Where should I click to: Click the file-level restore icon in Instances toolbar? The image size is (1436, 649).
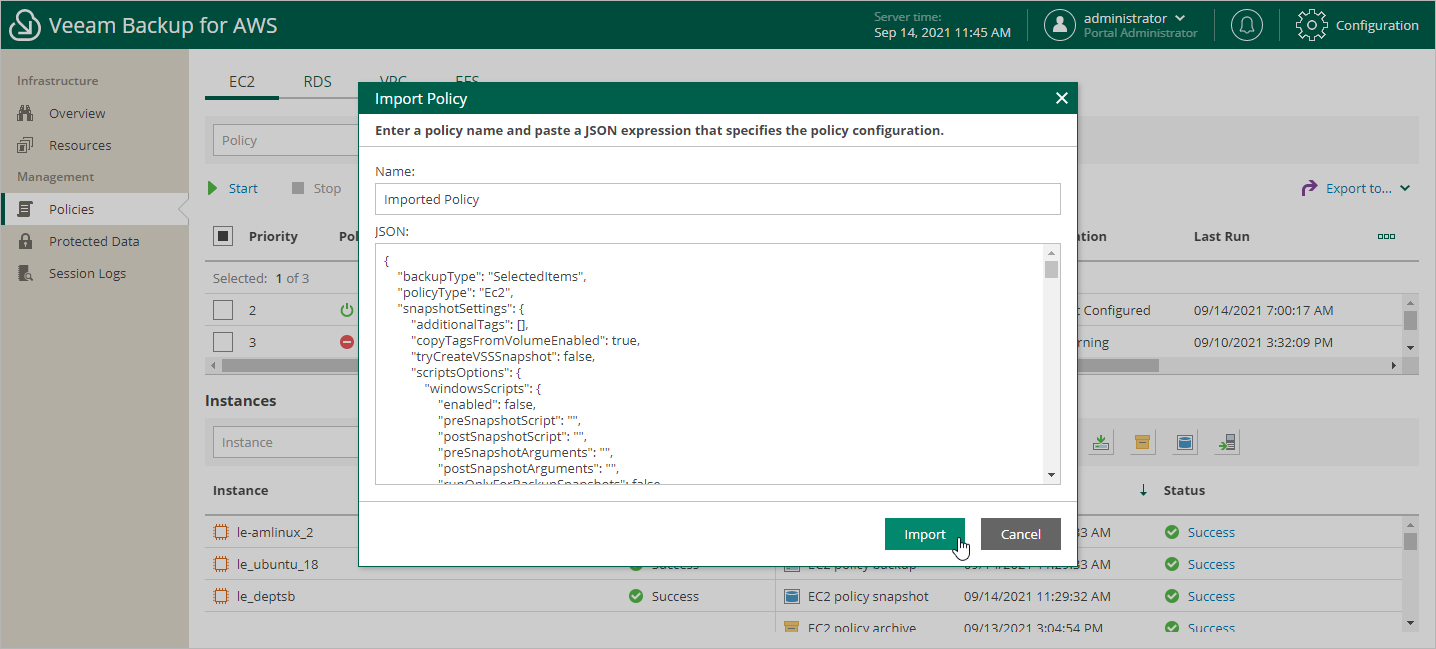(1227, 441)
